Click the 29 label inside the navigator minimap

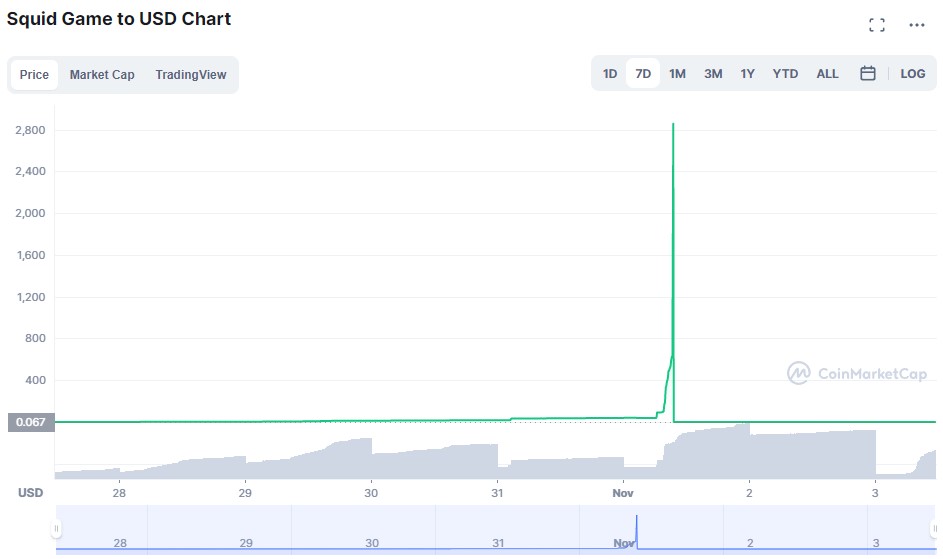pyautogui.click(x=246, y=543)
